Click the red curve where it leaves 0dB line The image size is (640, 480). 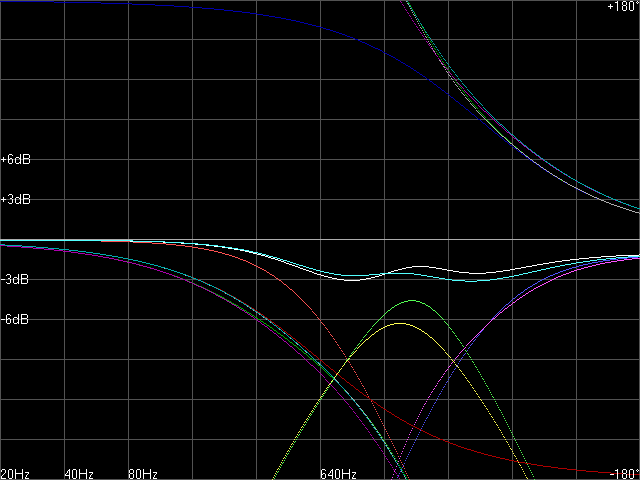click(x=150, y=242)
